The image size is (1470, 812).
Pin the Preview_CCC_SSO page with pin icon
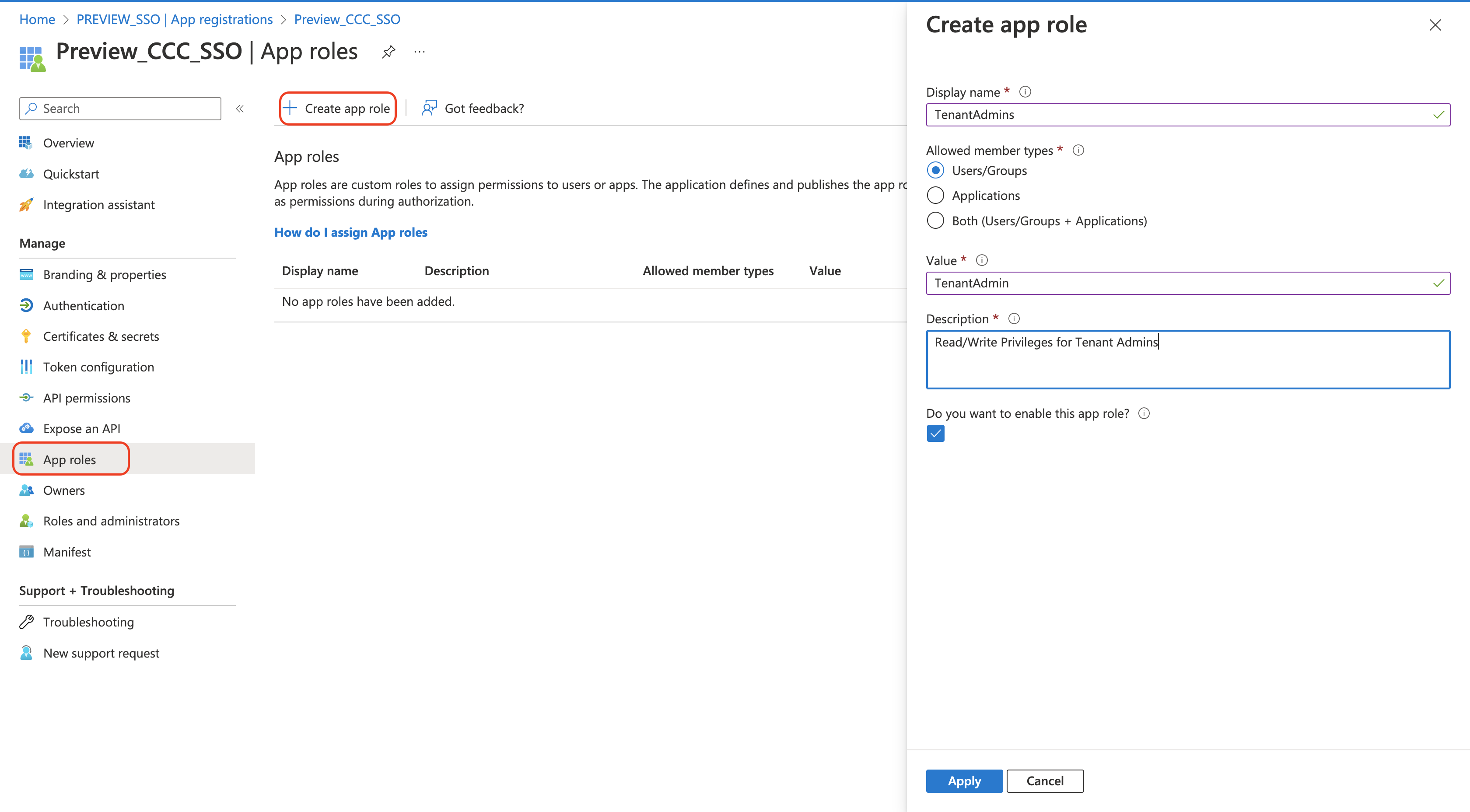[388, 52]
